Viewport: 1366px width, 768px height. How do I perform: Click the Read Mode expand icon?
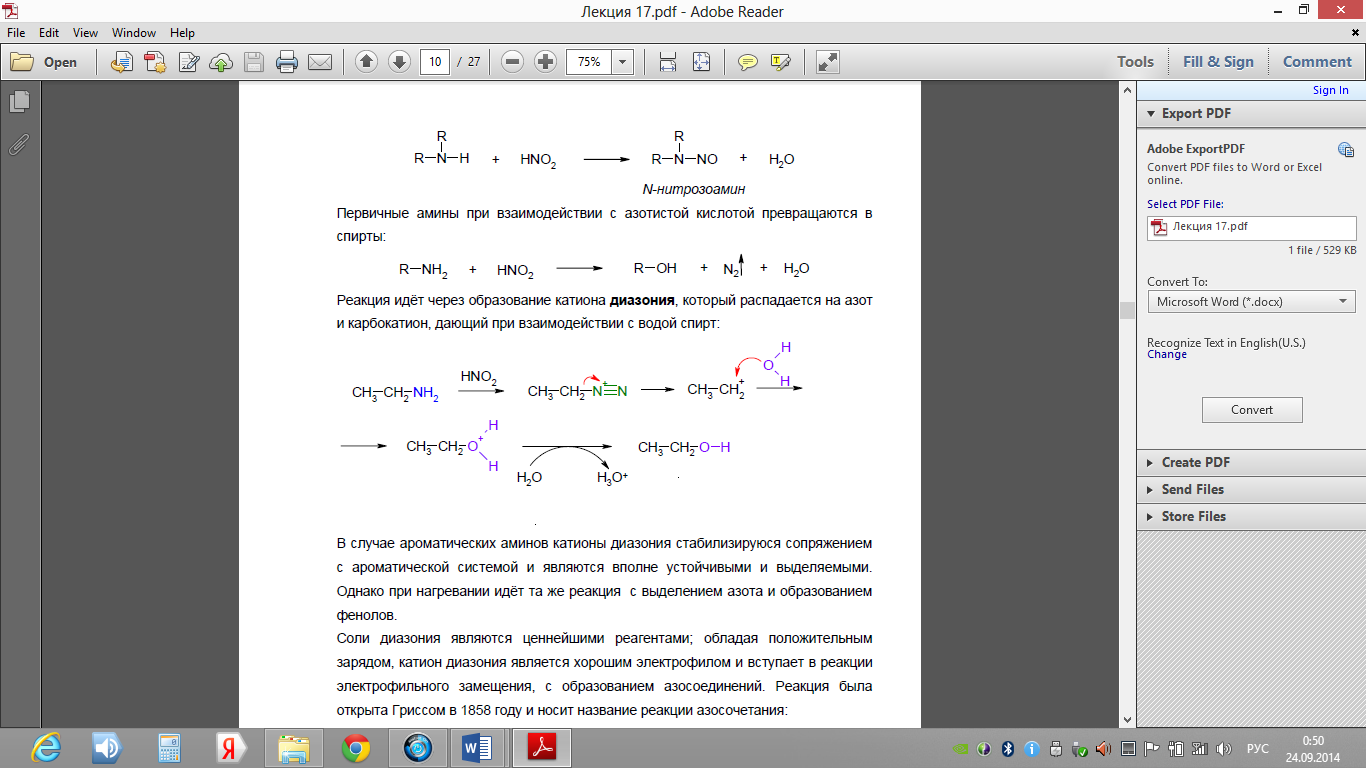tap(827, 62)
